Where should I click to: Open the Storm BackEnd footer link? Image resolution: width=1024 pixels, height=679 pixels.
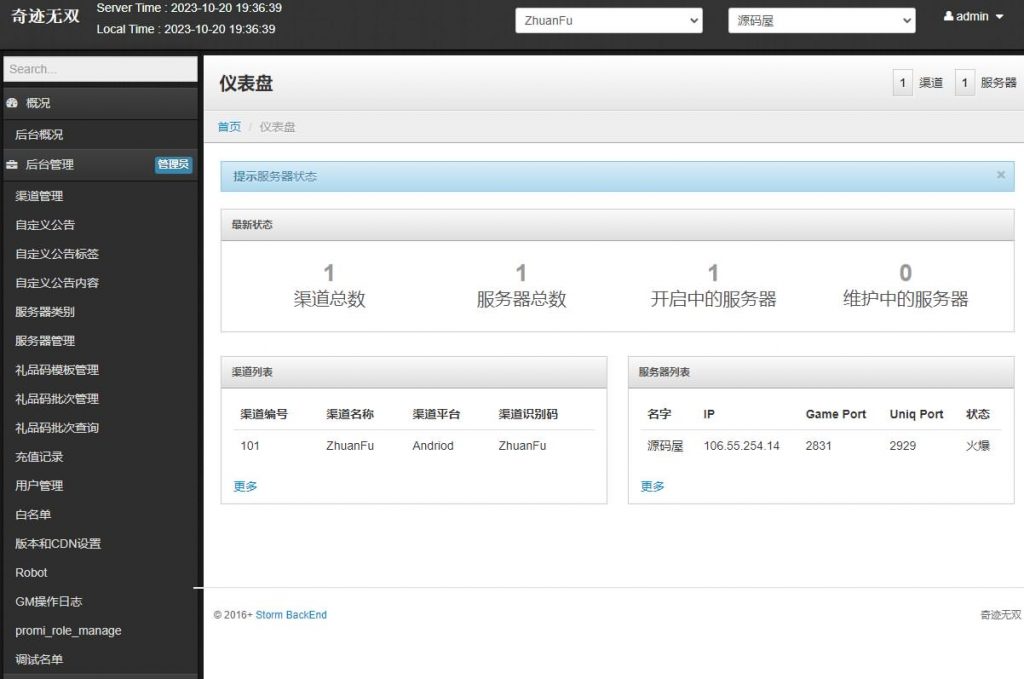point(291,615)
